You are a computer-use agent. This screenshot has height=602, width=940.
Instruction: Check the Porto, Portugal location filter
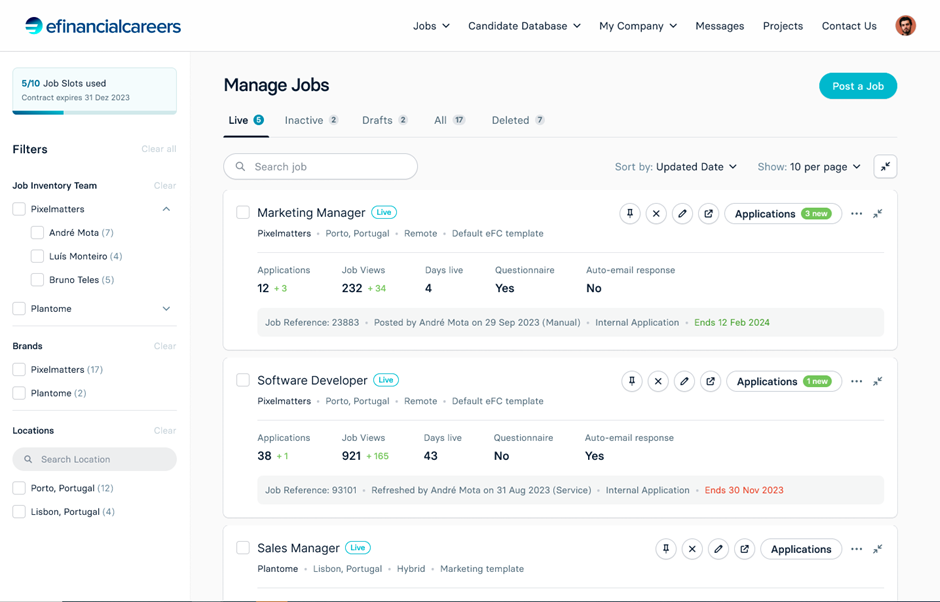(x=19, y=488)
